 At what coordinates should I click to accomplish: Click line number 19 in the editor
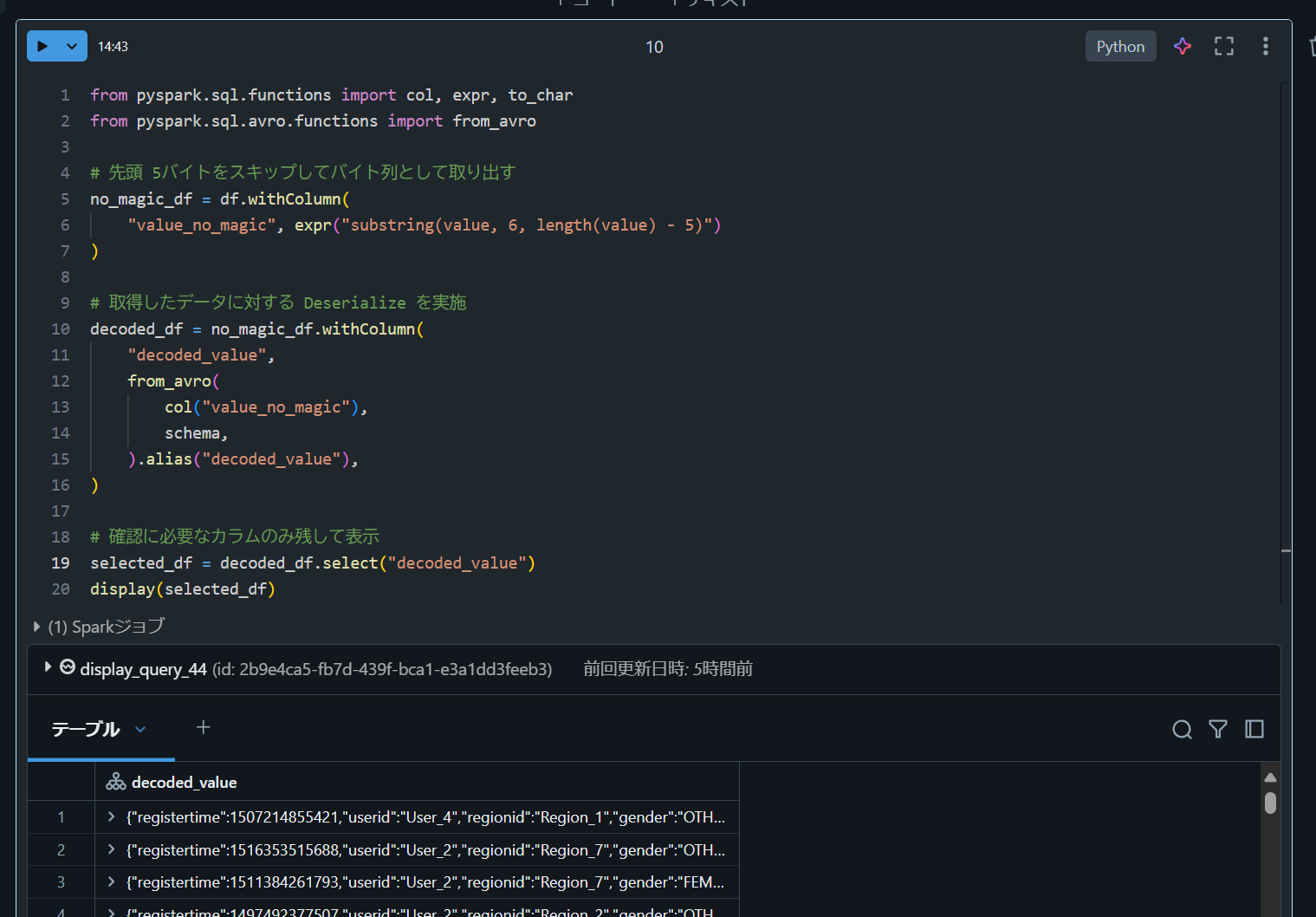[x=61, y=563]
